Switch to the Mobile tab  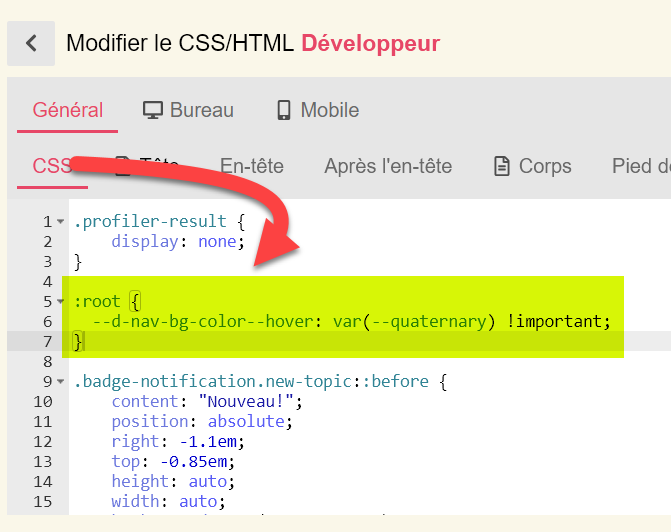pos(318,110)
